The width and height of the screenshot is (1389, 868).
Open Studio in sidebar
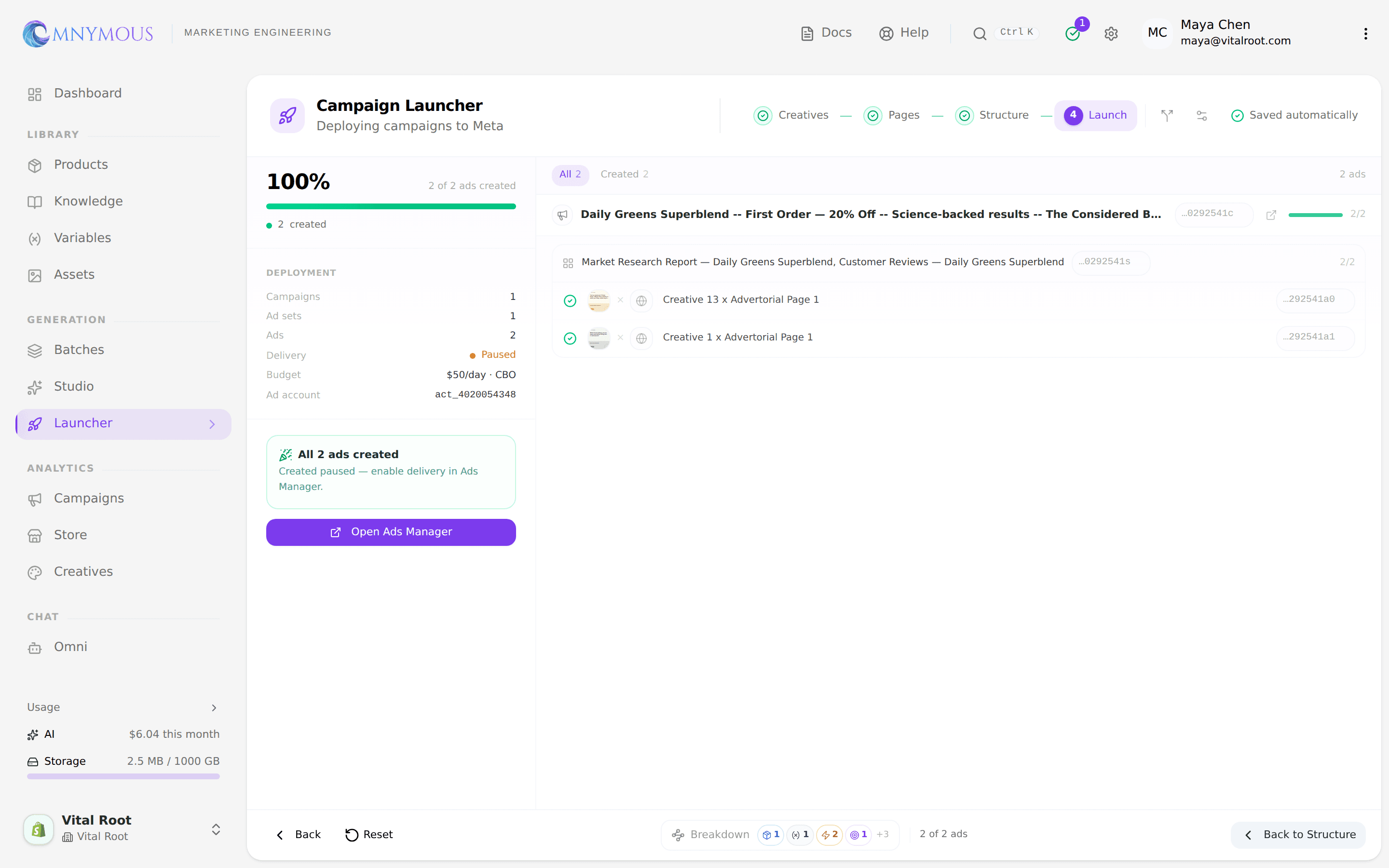click(123, 387)
